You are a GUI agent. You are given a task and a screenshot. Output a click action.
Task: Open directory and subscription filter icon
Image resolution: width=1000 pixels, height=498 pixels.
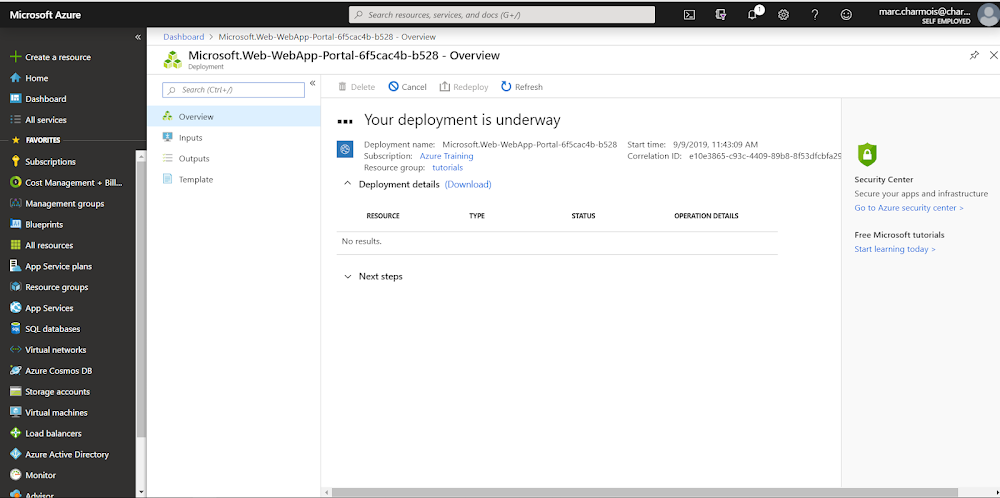coord(721,15)
